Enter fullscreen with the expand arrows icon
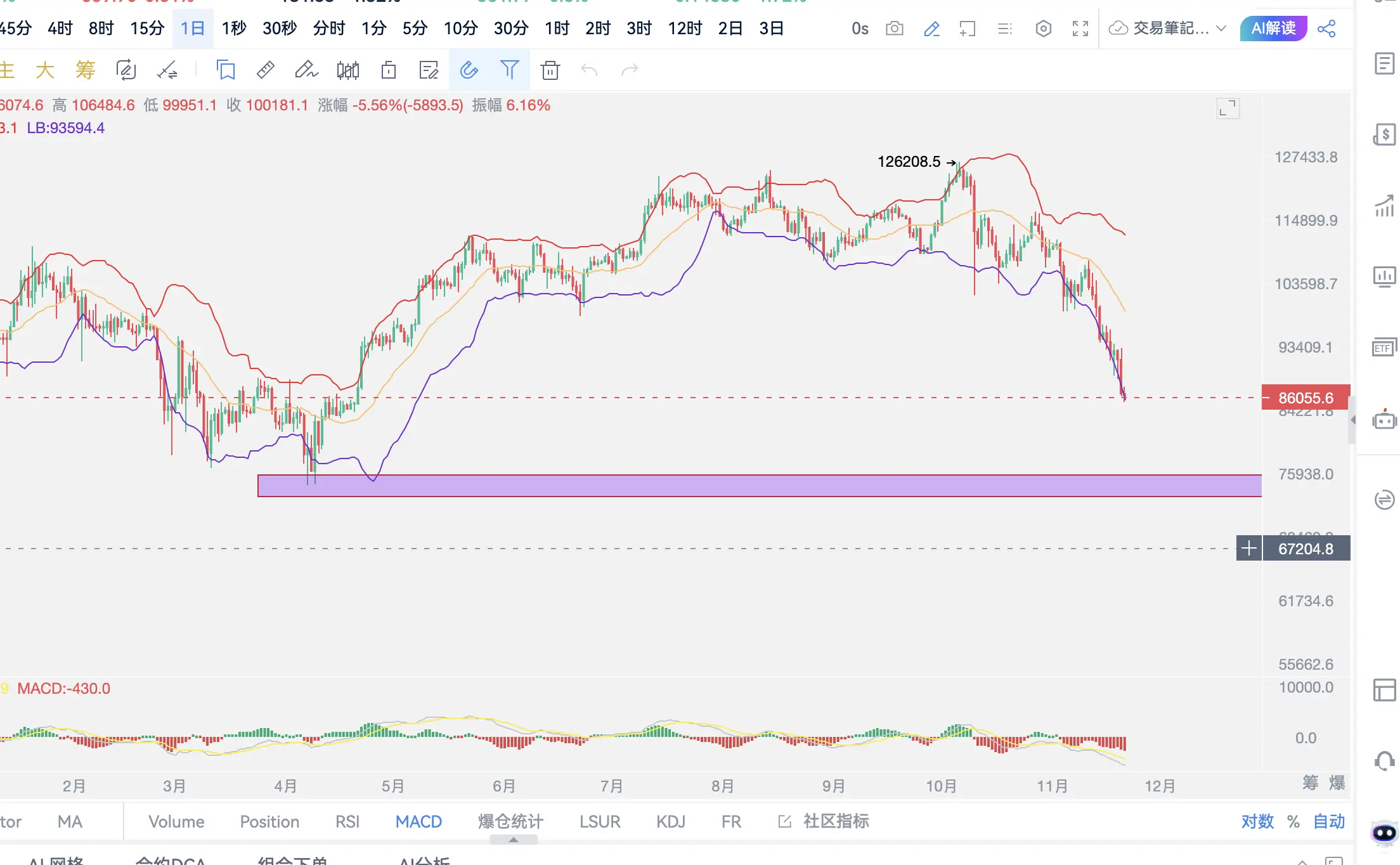This screenshot has width=1400, height=865. point(1080,29)
